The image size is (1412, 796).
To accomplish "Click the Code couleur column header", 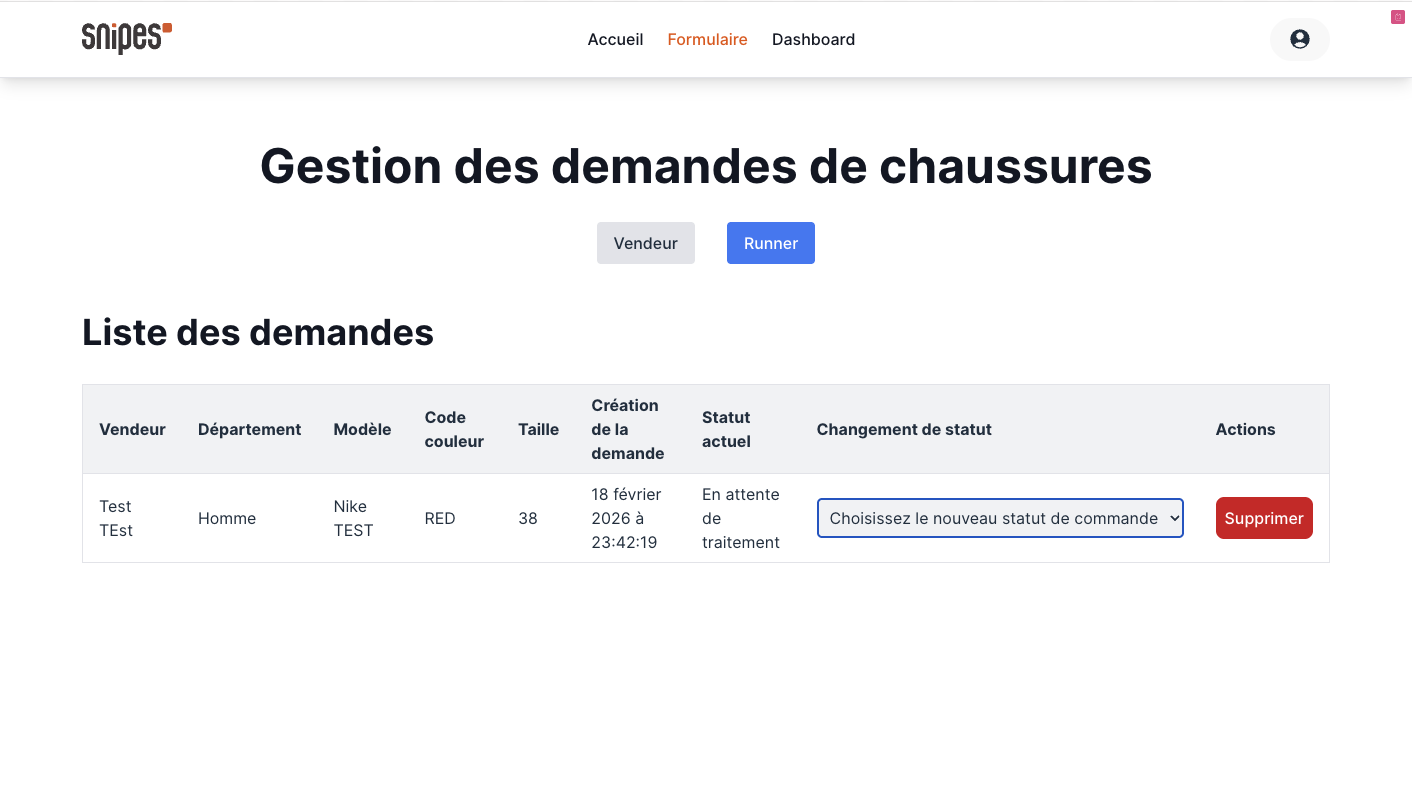I will pyautogui.click(x=454, y=429).
